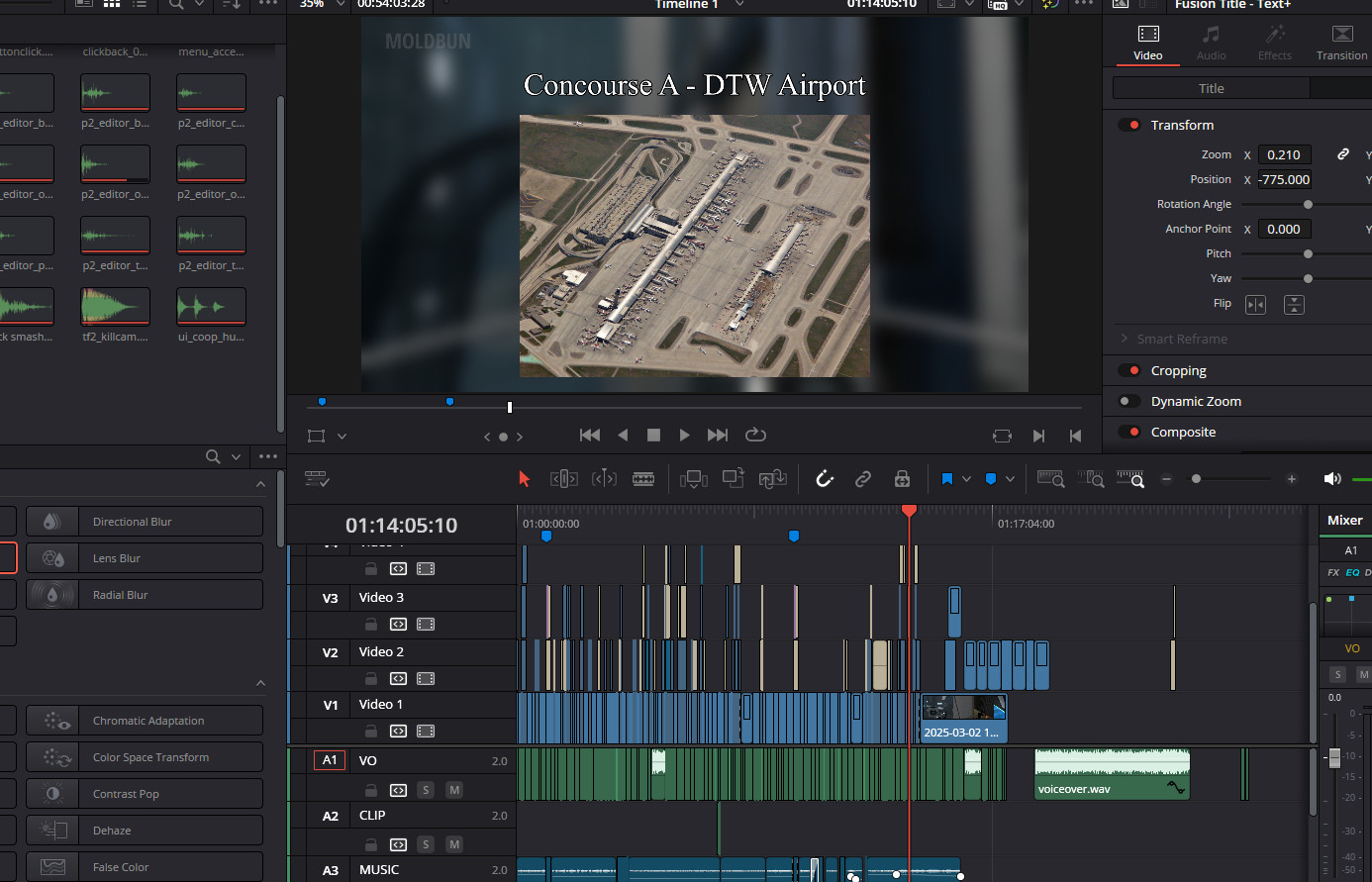The image size is (1372, 882).
Task: Click the viewer Transform overlay icon
Action: coord(316,436)
